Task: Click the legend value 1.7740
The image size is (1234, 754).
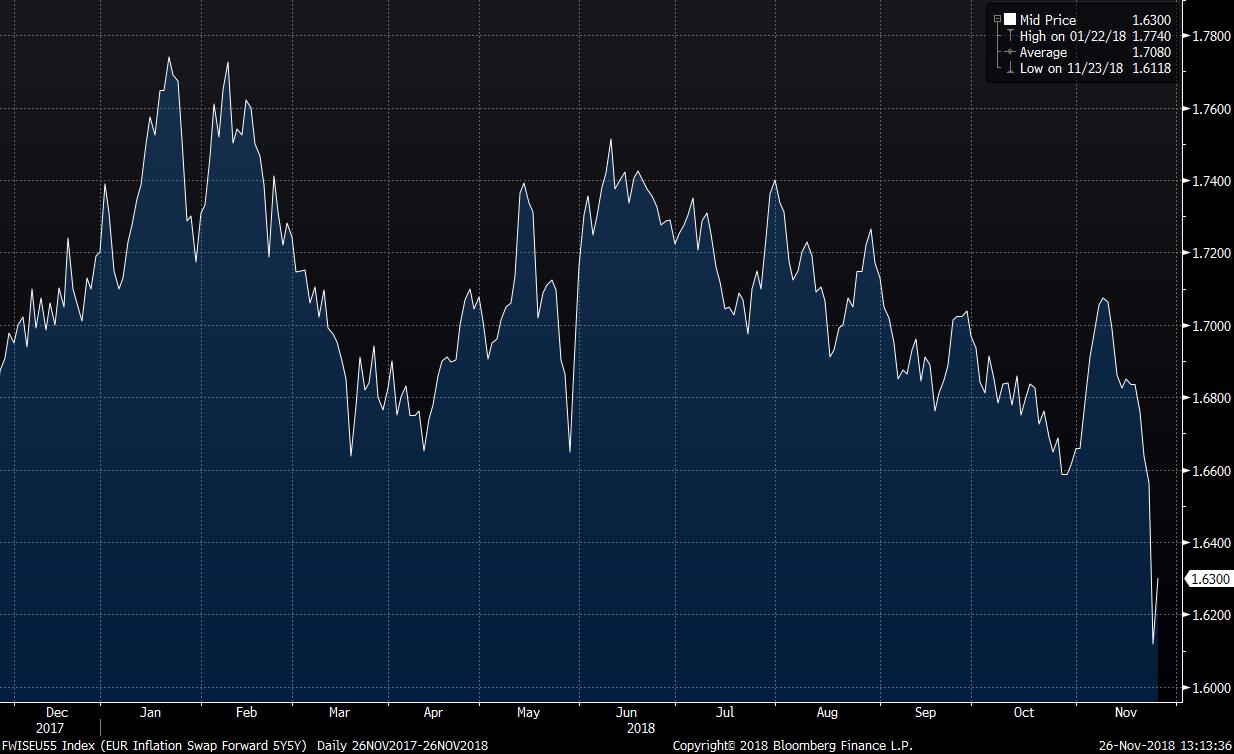Action: point(1151,36)
